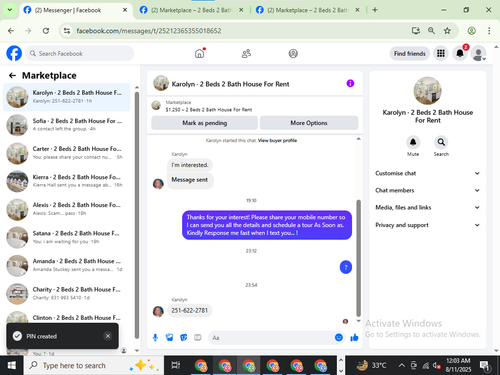Open the Carter conversation
The image size is (500, 375).
(67, 153)
